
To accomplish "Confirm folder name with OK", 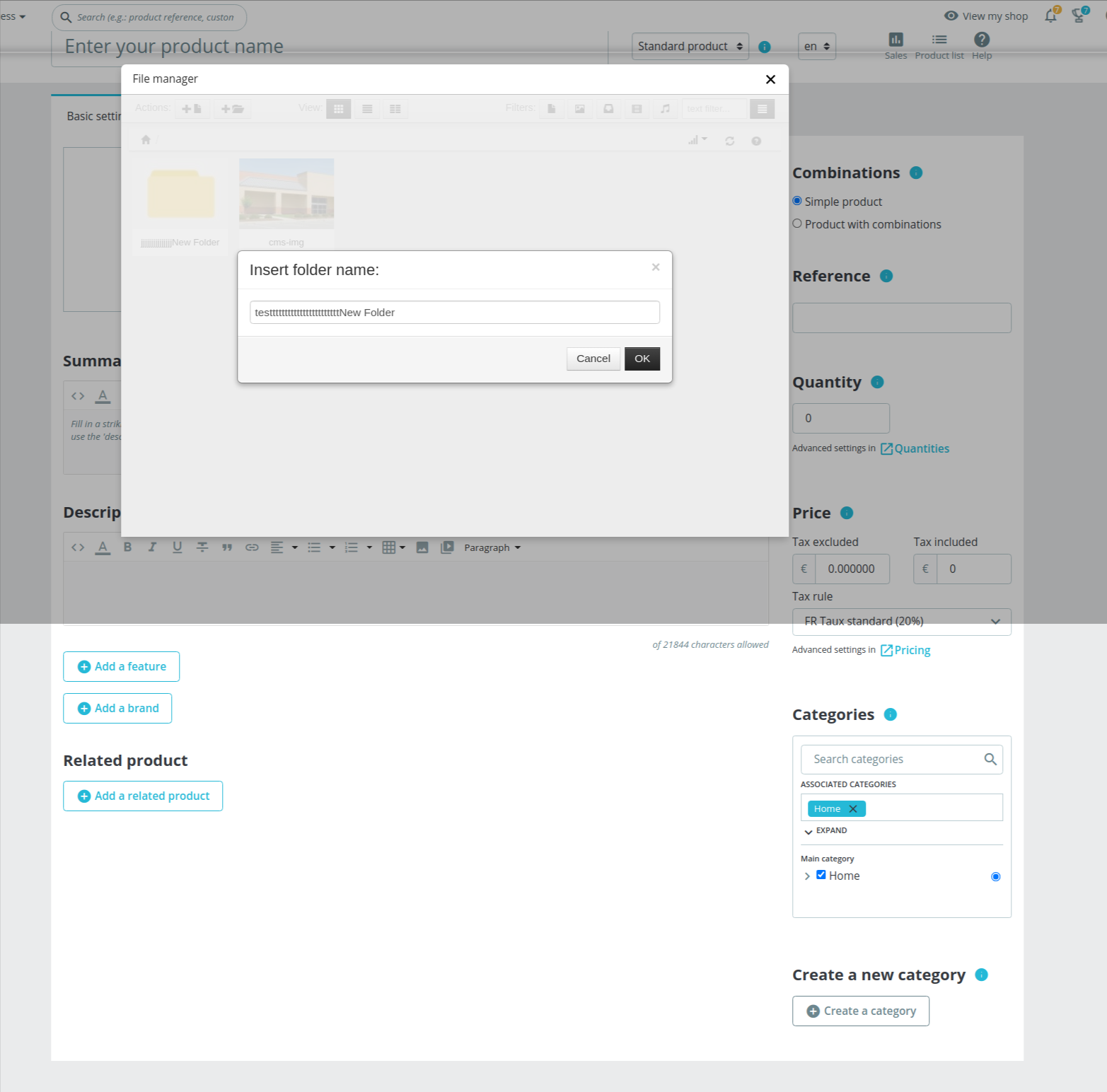I will [x=642, y=359].
